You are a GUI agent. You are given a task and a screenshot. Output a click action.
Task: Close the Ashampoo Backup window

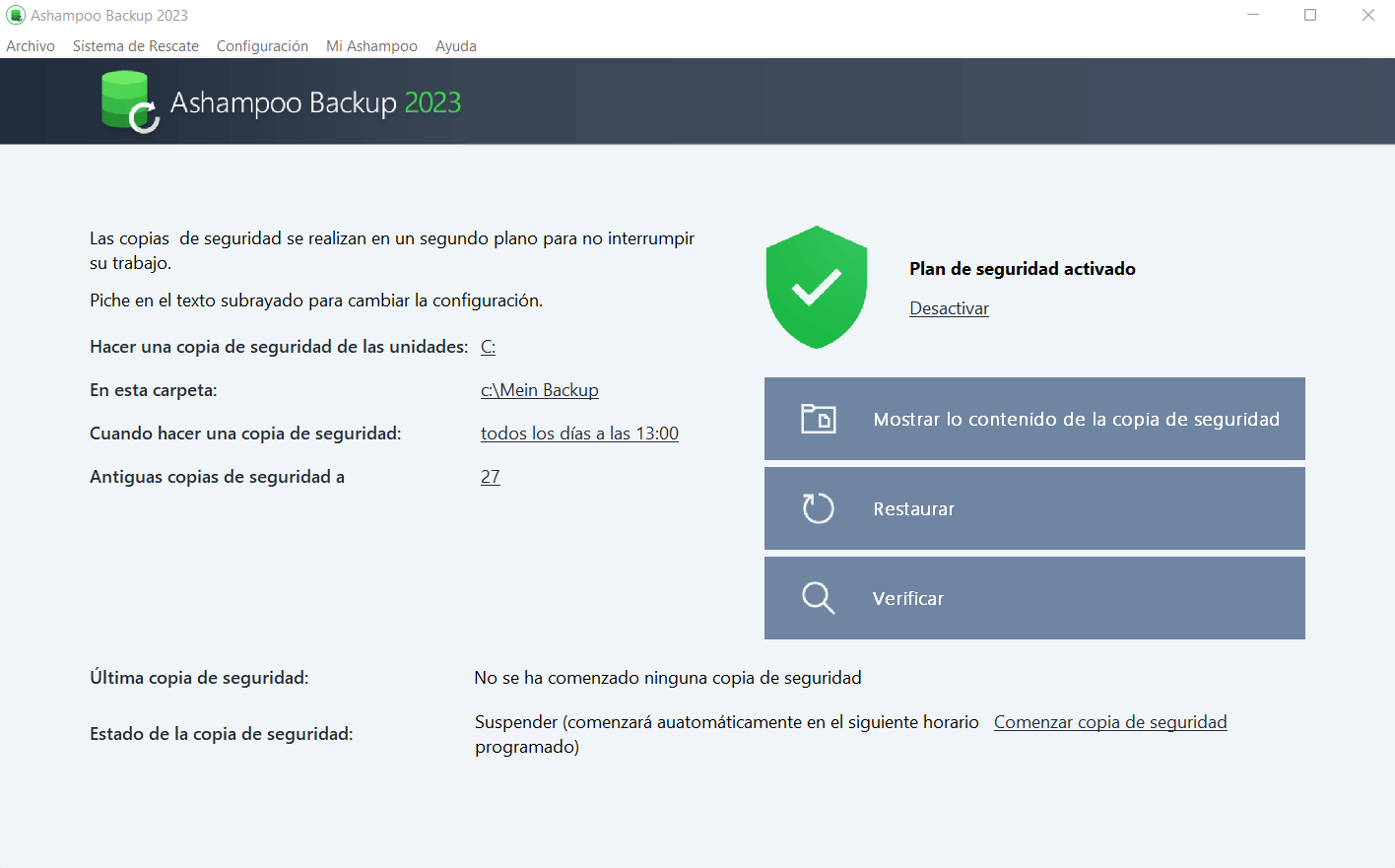coord(1367,15)
